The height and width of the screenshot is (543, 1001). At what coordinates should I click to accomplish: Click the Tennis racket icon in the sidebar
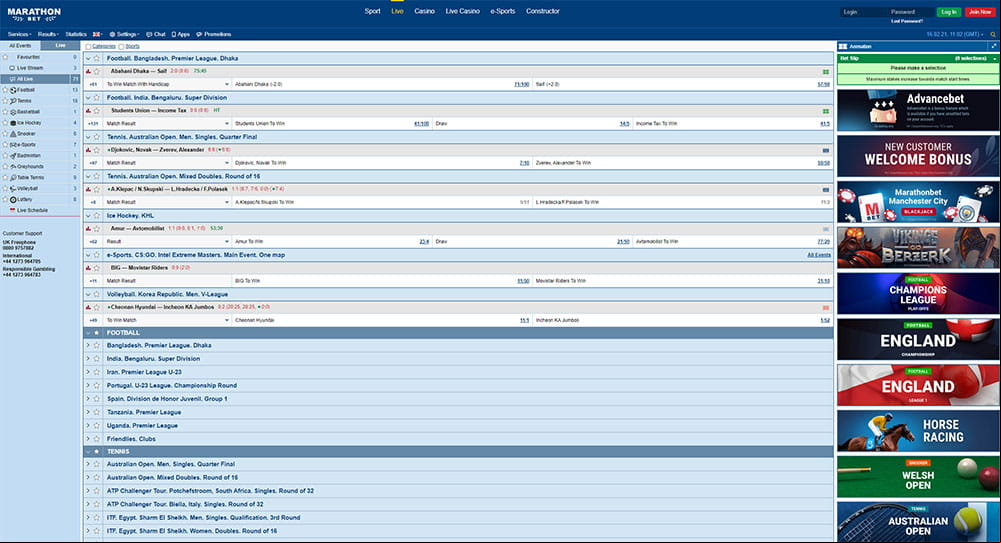(x=13, y=101)
